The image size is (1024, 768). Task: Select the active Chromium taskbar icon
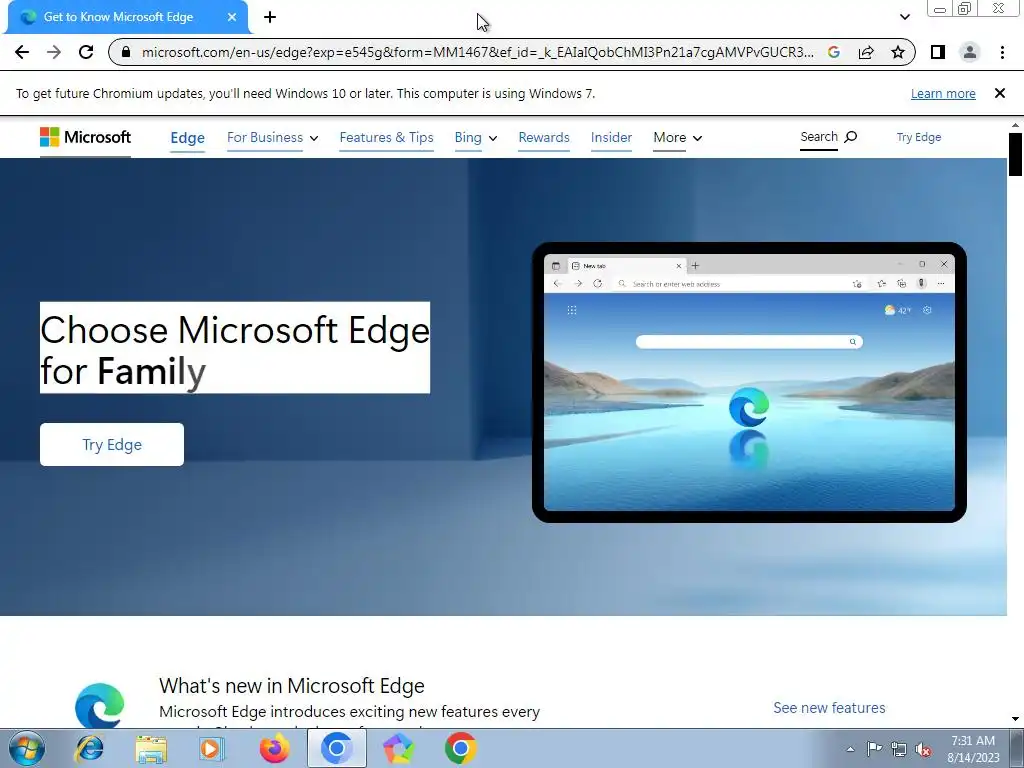[337, 748]
